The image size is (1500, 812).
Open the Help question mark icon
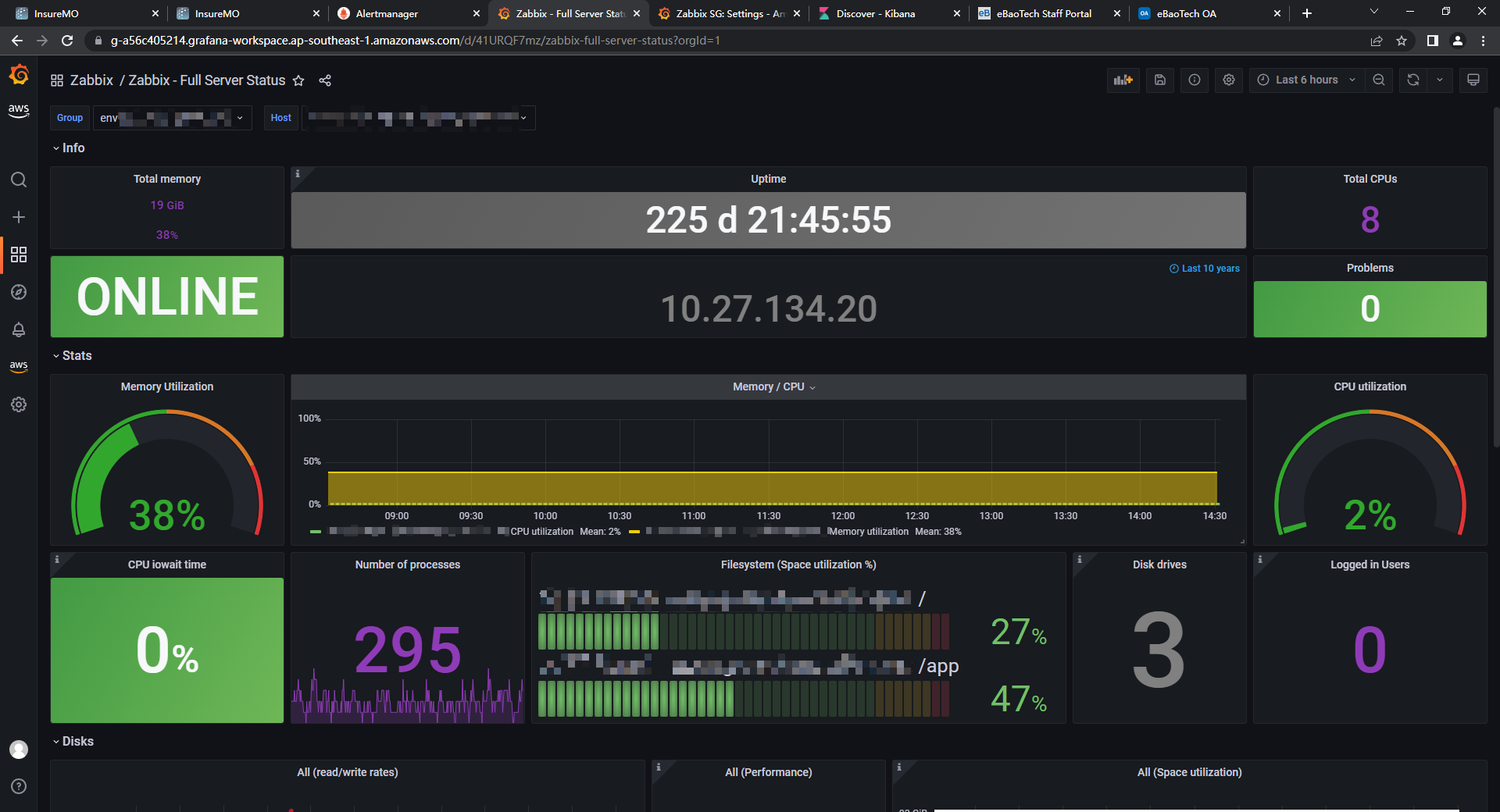click(19, 786)
